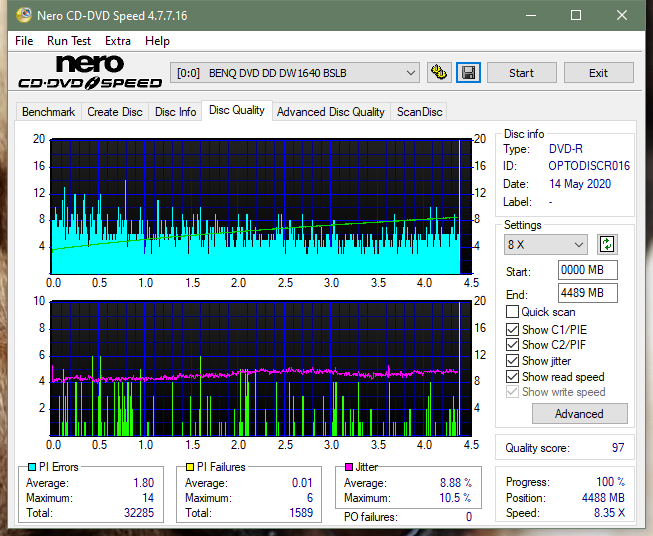
Task: Click the save floppy disk icon
Action: (469, 73)
